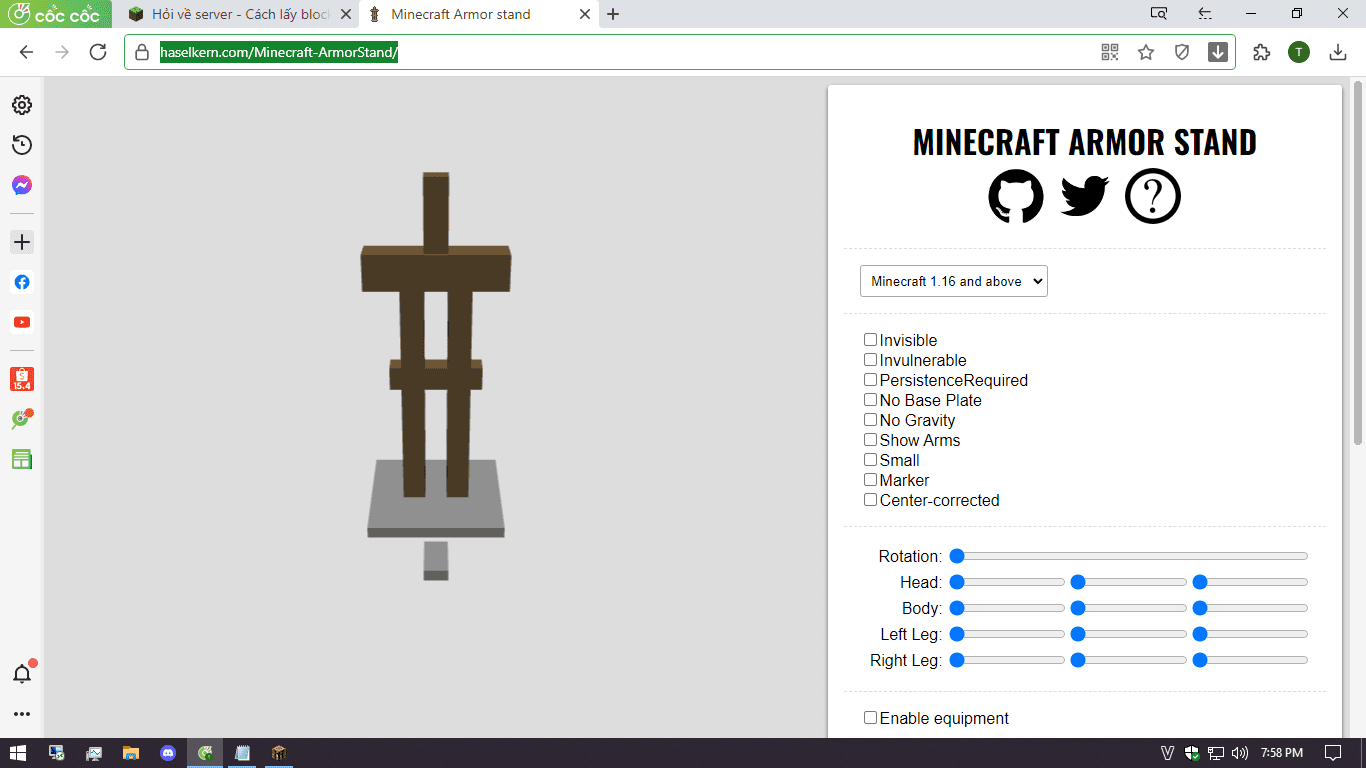Image resolution: width=1366 pixels, height=768 pixels.
Task: Click the address bar URL field
Action: (620, 53)
